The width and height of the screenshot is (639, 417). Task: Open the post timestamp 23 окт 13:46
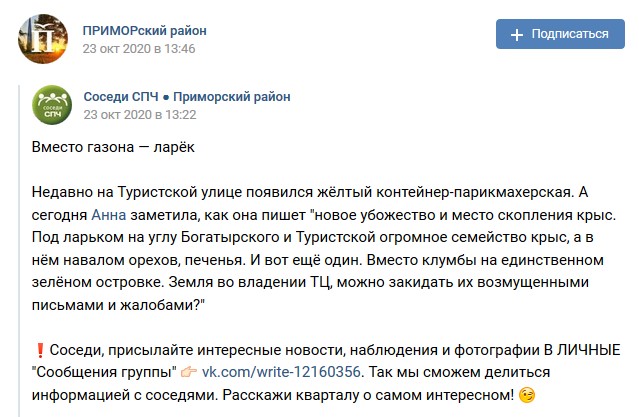point(139,49)
